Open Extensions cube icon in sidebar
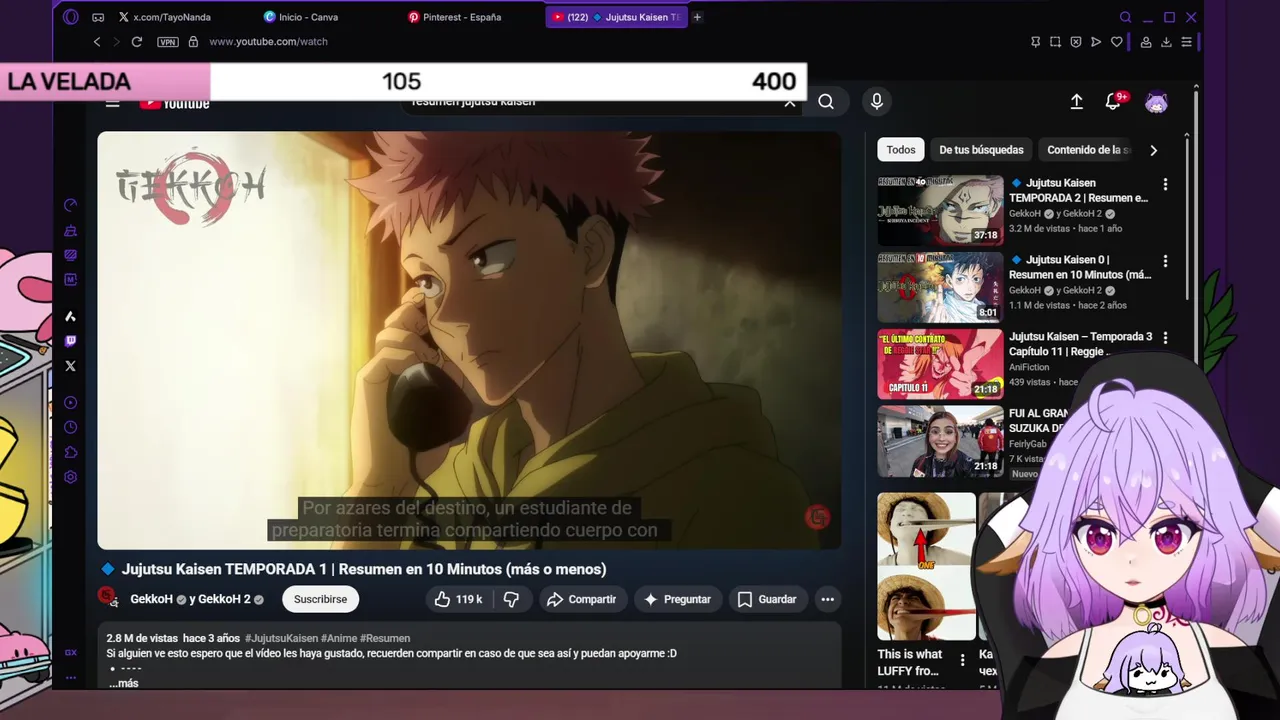This screenshot has height=720, width=1280. point(70,452)
